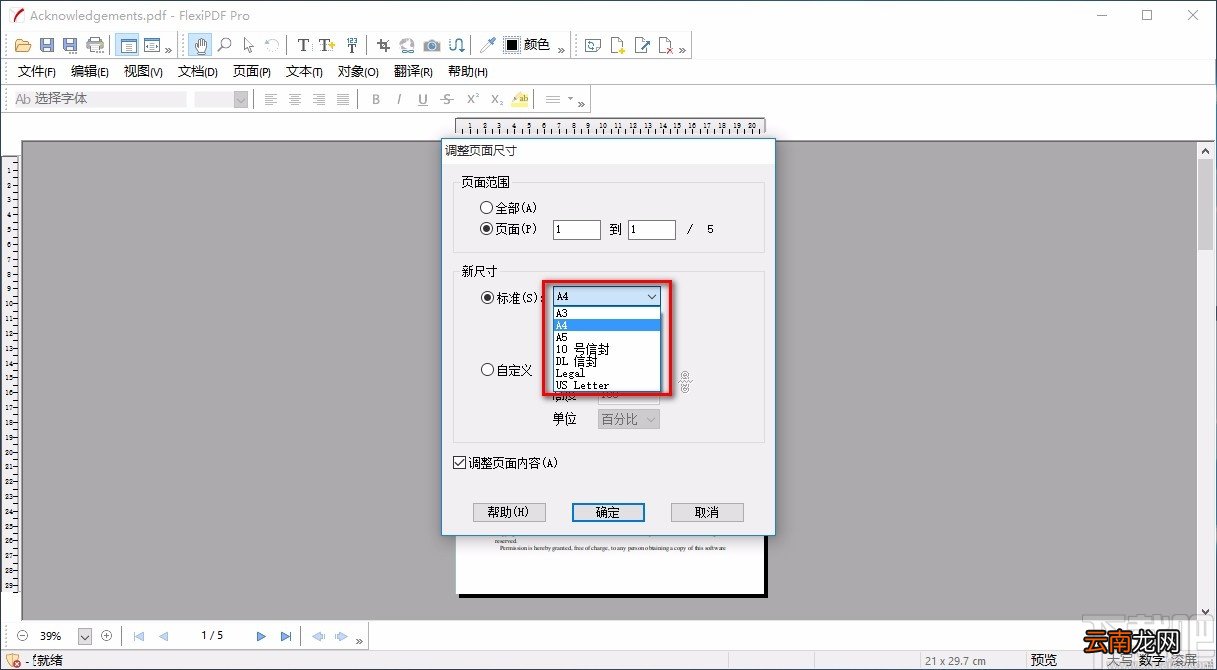Select the 全部(A) radio button
This screenshot has width=1217, height=670.
(x=487, y=208)
